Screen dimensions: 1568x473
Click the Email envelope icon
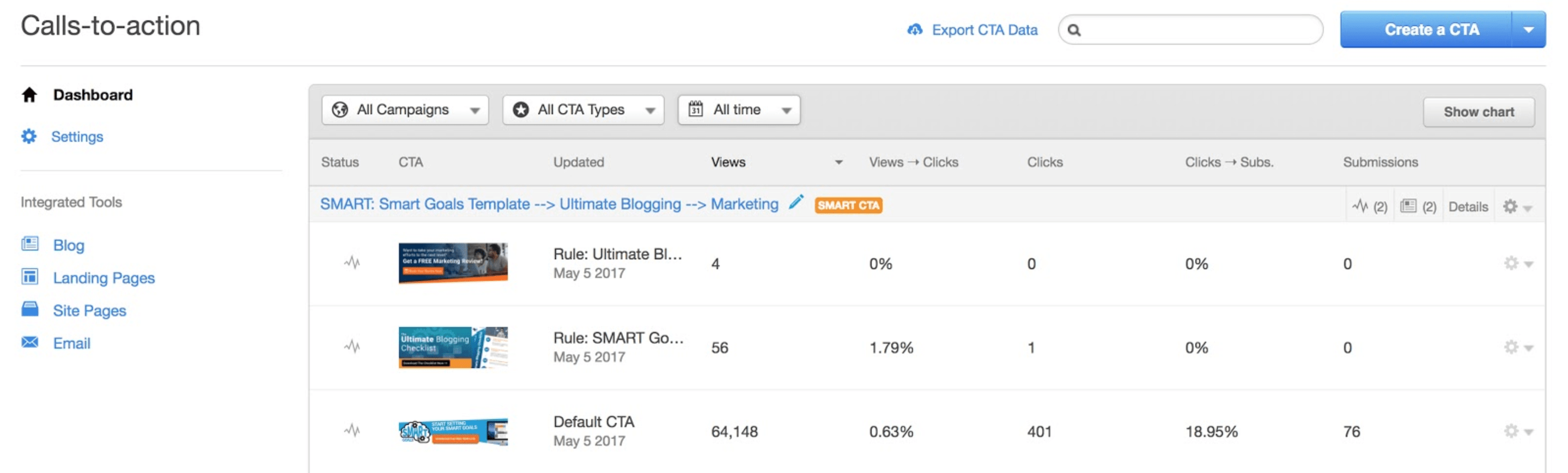[30, 342]
